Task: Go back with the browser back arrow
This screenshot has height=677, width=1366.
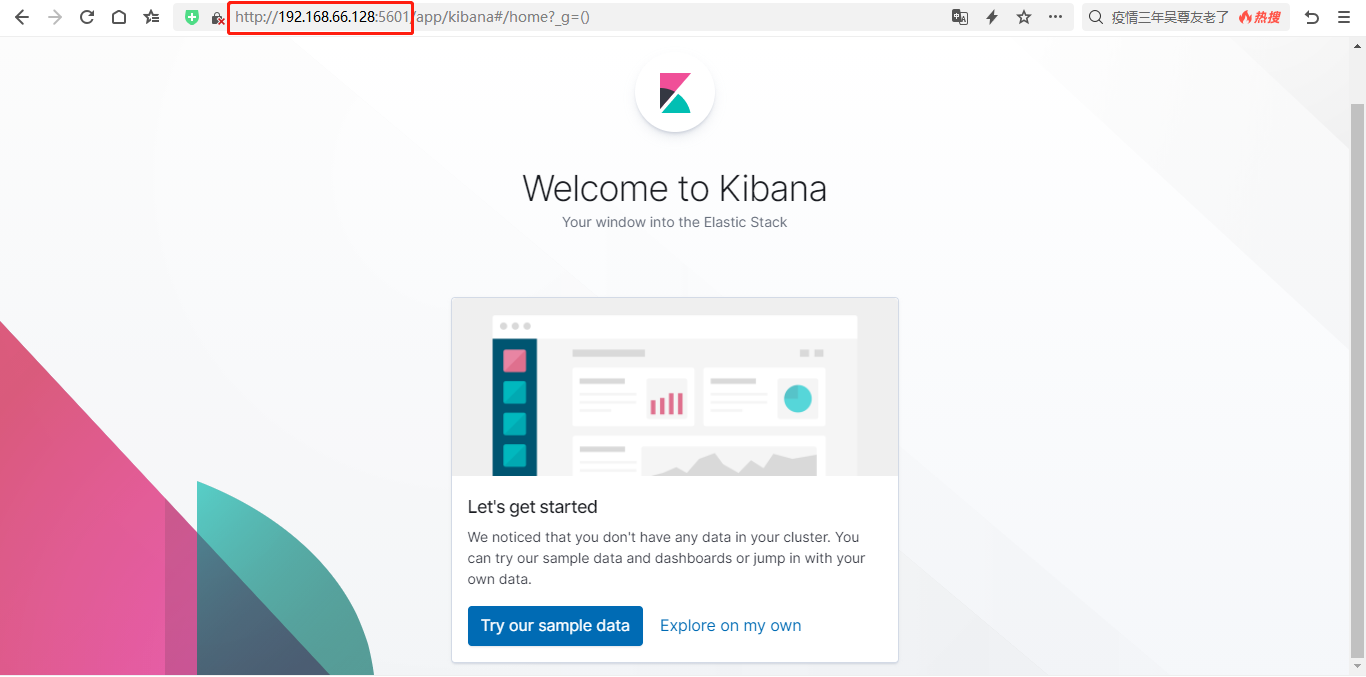Action: point(22,17)
